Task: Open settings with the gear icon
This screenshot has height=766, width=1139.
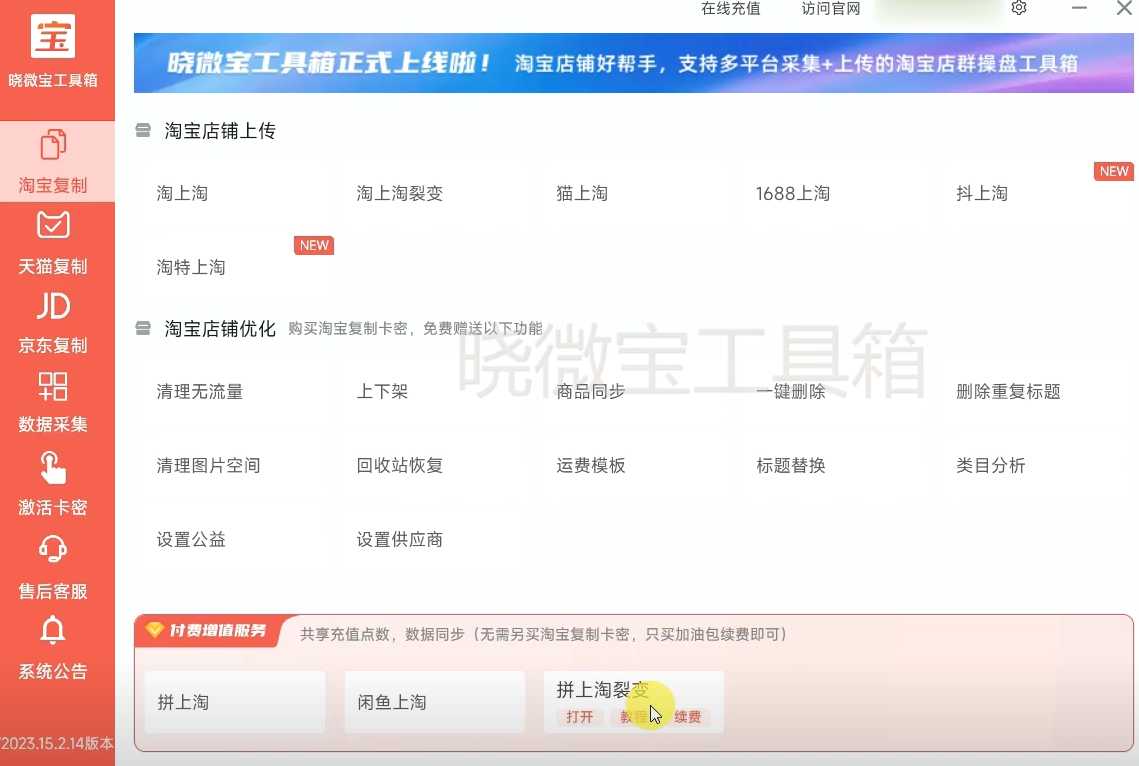Action: 1018,8
